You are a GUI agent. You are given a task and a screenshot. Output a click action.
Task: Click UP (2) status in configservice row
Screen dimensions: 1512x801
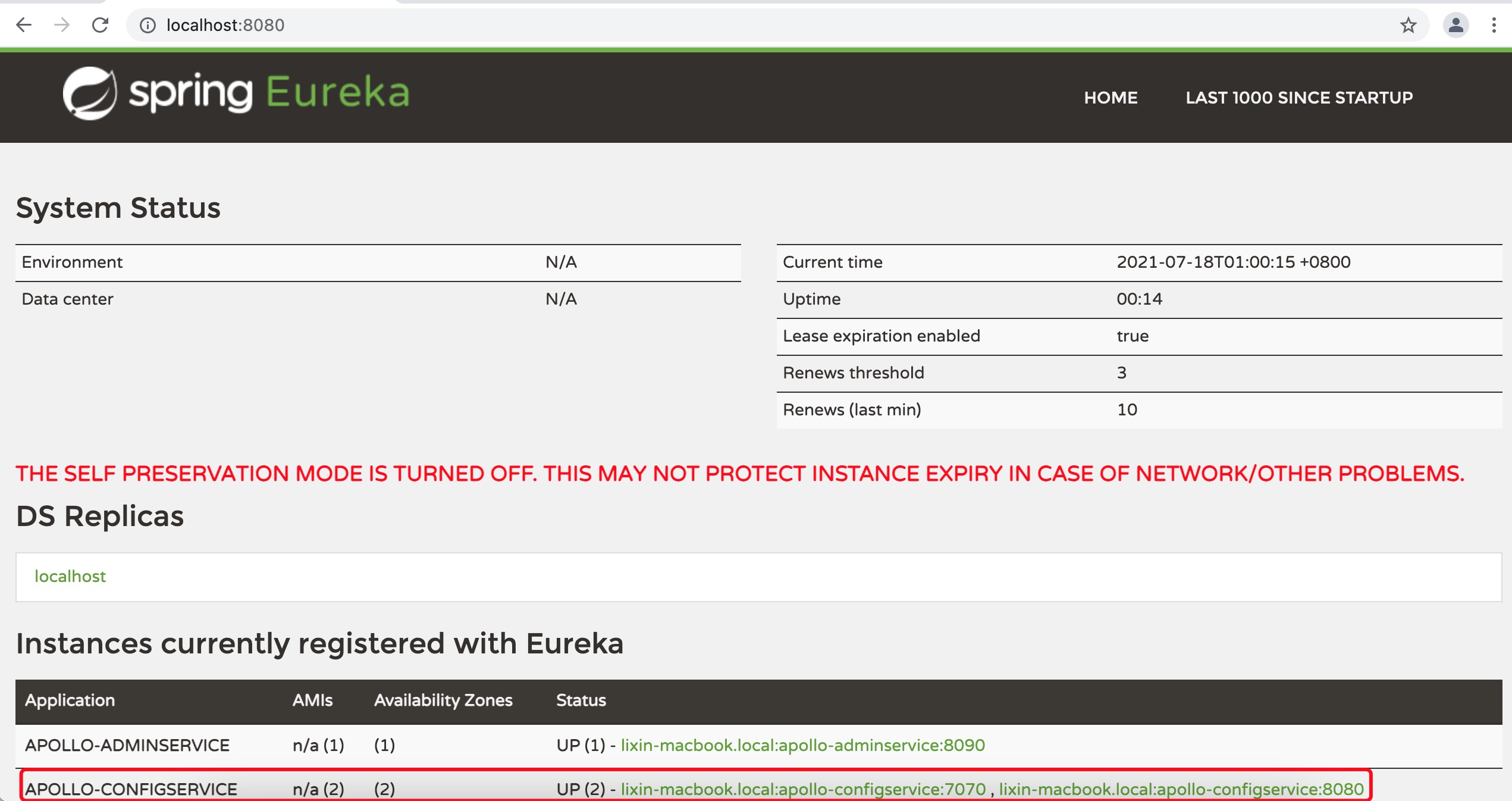[581, 789]
